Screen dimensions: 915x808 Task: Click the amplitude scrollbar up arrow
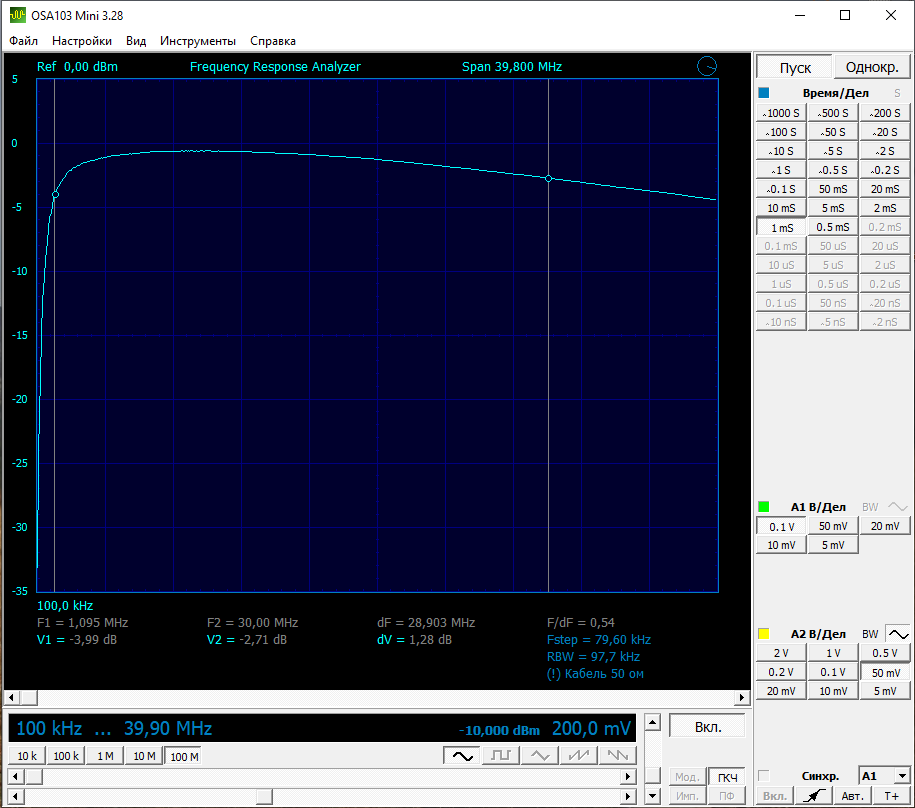[x=652, y=722]
